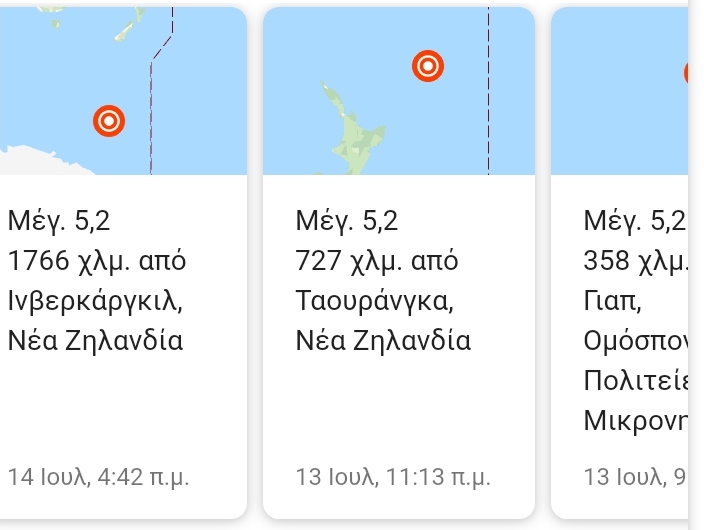704x530 pixels.
Task: Open the map thumbnail of the Ταουράνγκα earthquake
Action: click(399, 91)
